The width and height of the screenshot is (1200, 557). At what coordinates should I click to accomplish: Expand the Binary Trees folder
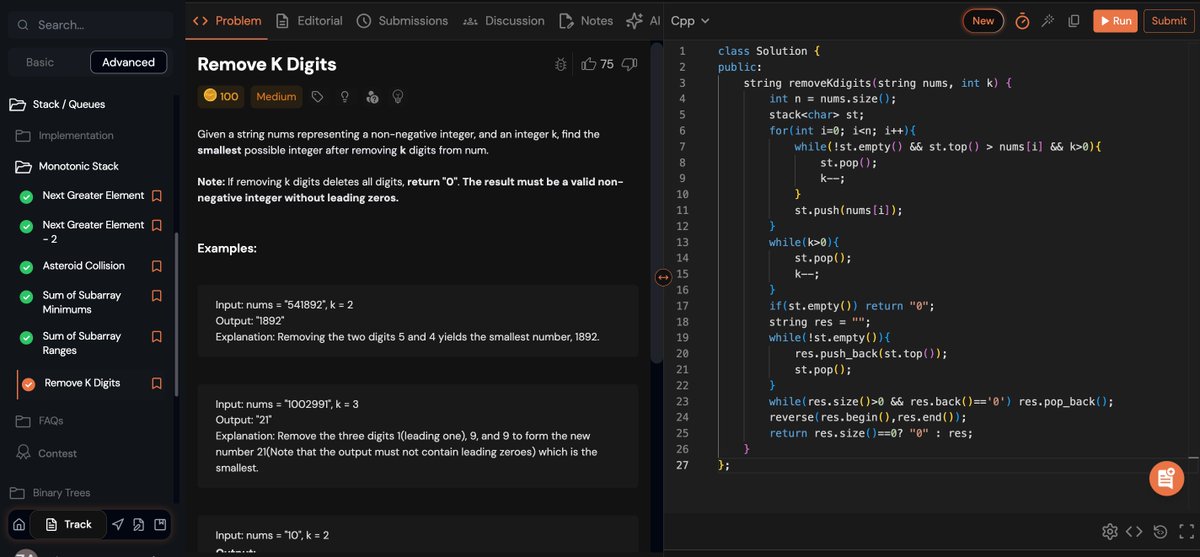coord(49,493)
